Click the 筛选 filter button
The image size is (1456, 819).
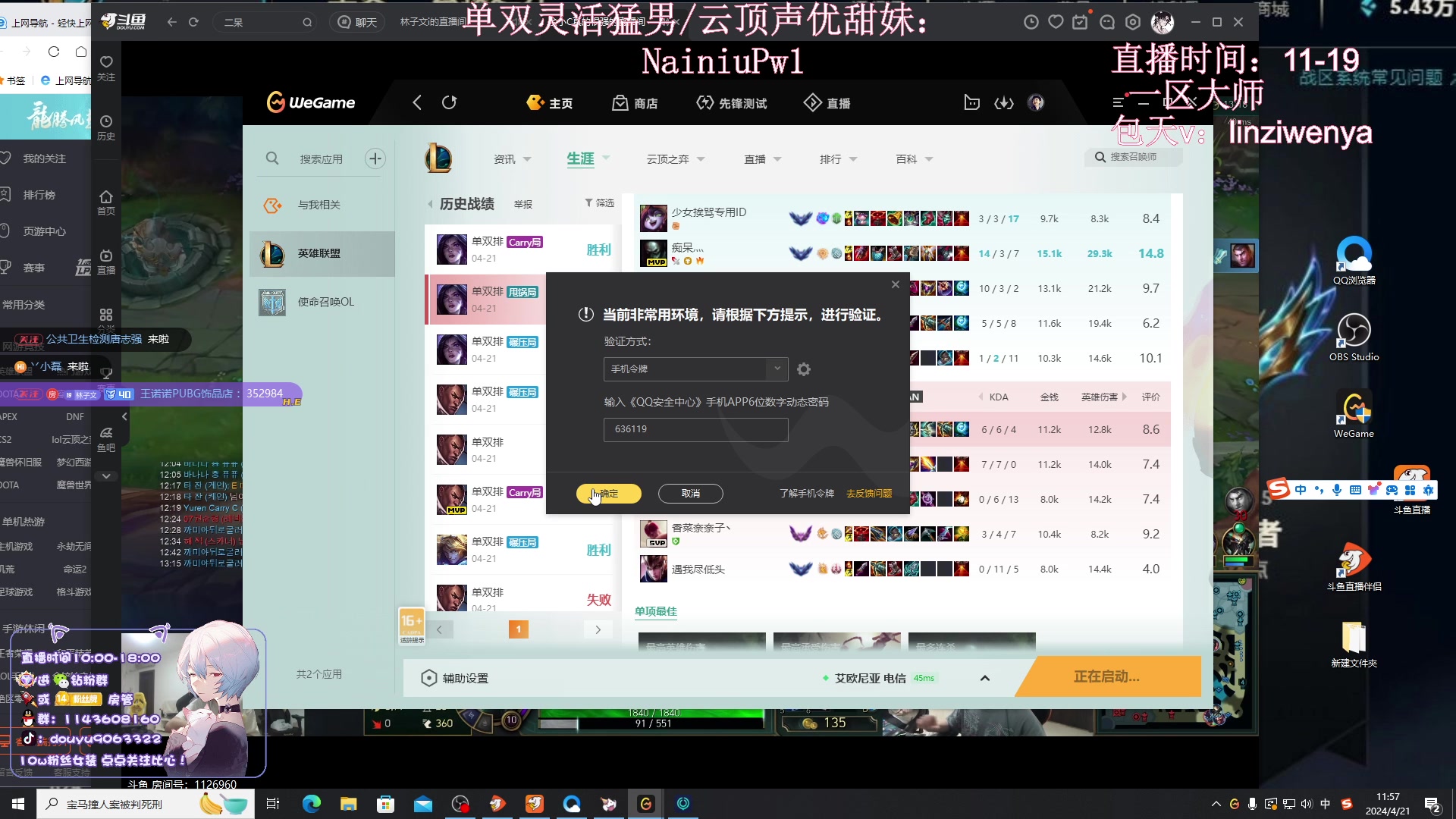point(599,203)
